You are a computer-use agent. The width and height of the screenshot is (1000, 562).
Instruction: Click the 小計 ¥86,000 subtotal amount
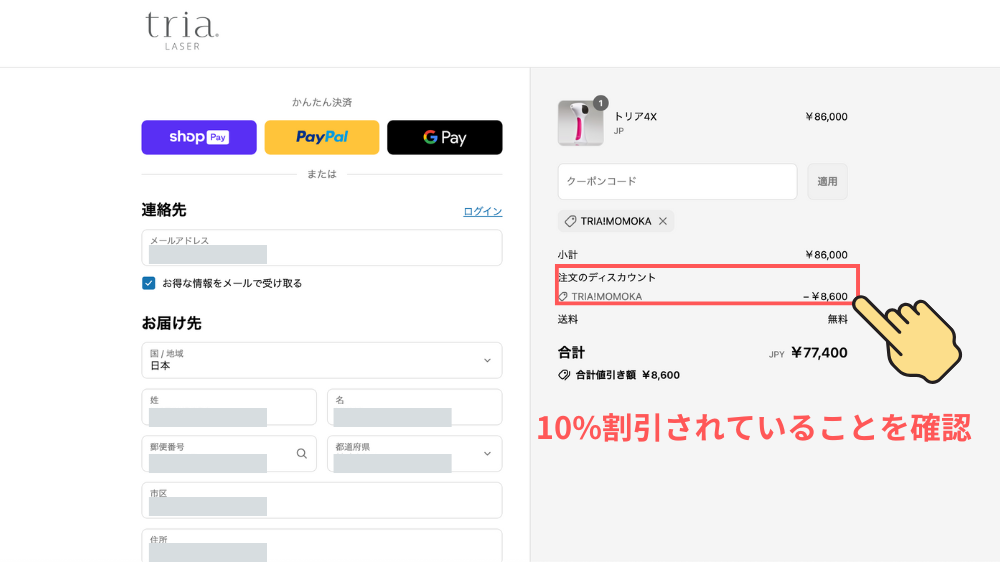click(826, 255)
